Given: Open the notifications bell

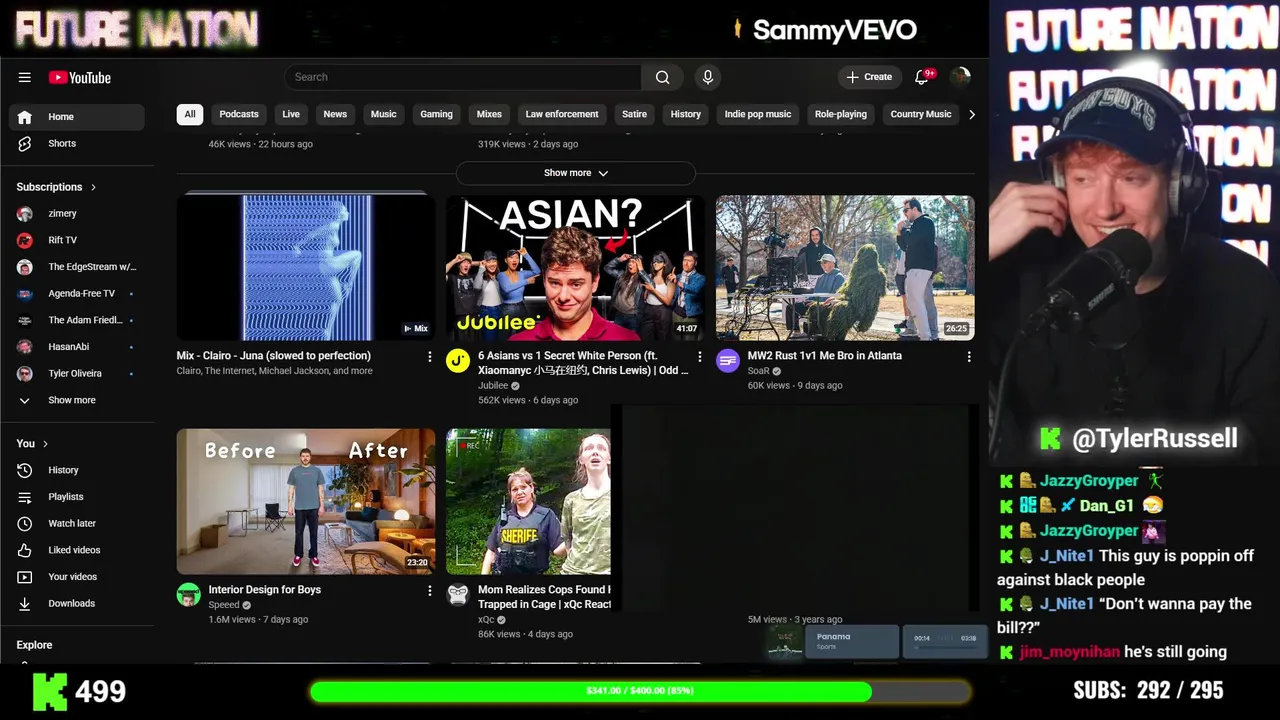Looking at the screenshot, I should pyautogui.click(x=922, y=77).
